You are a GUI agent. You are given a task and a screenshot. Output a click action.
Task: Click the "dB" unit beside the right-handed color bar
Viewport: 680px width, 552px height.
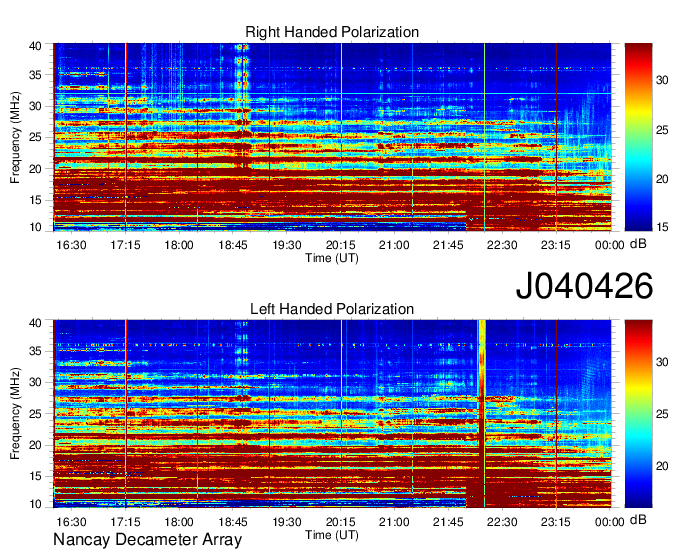[x=638, y=244]
